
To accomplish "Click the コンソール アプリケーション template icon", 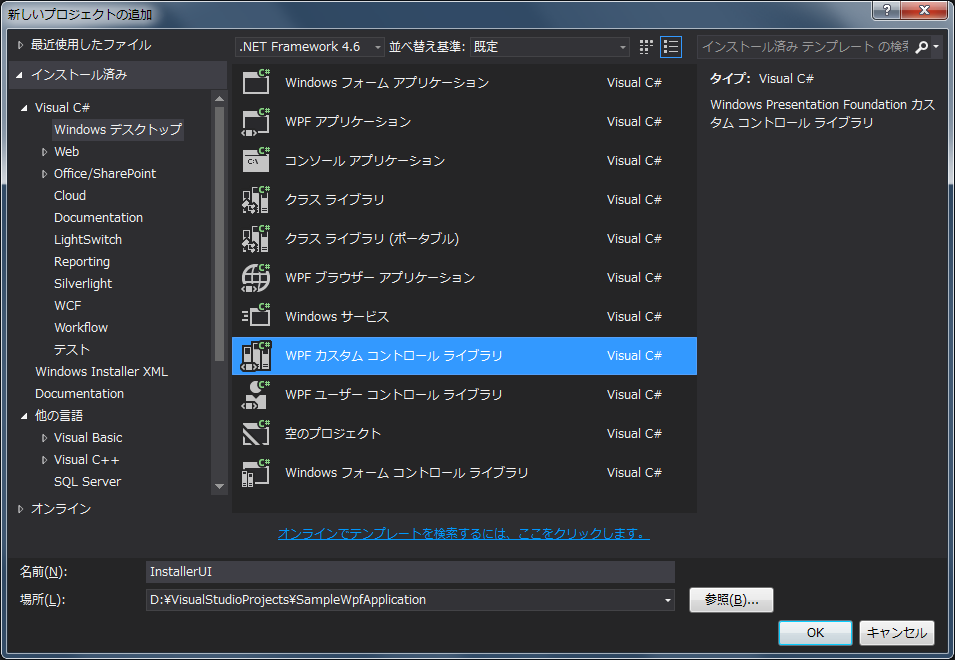I will tap(256, 160).
